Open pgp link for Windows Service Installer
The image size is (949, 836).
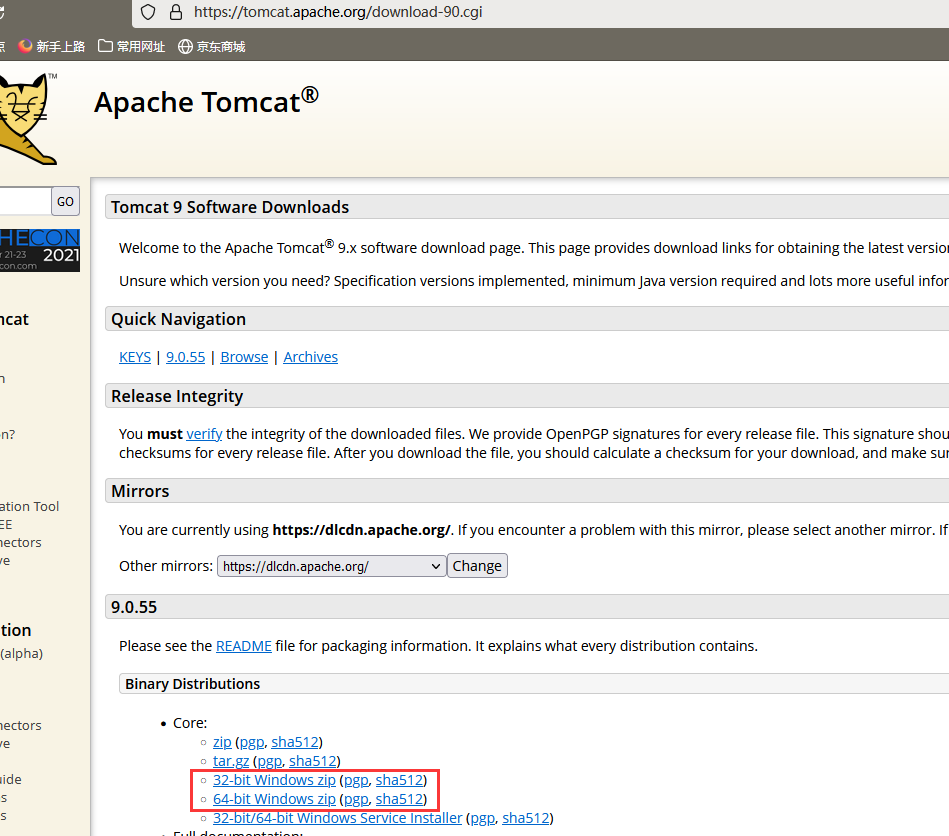[x=482, y=818]
